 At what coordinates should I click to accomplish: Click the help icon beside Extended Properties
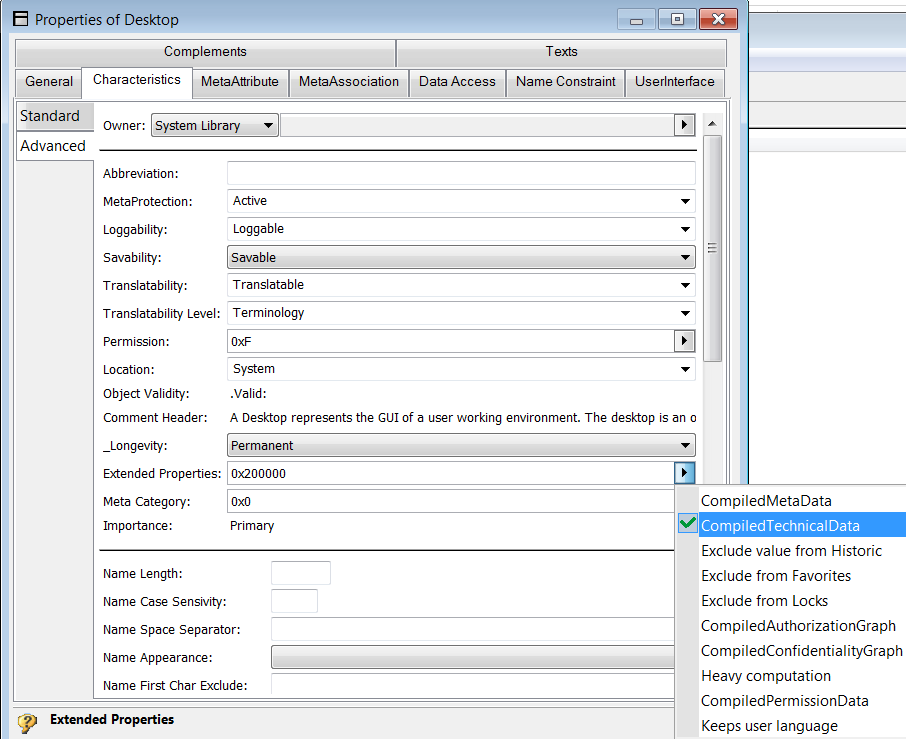point(27,722)
